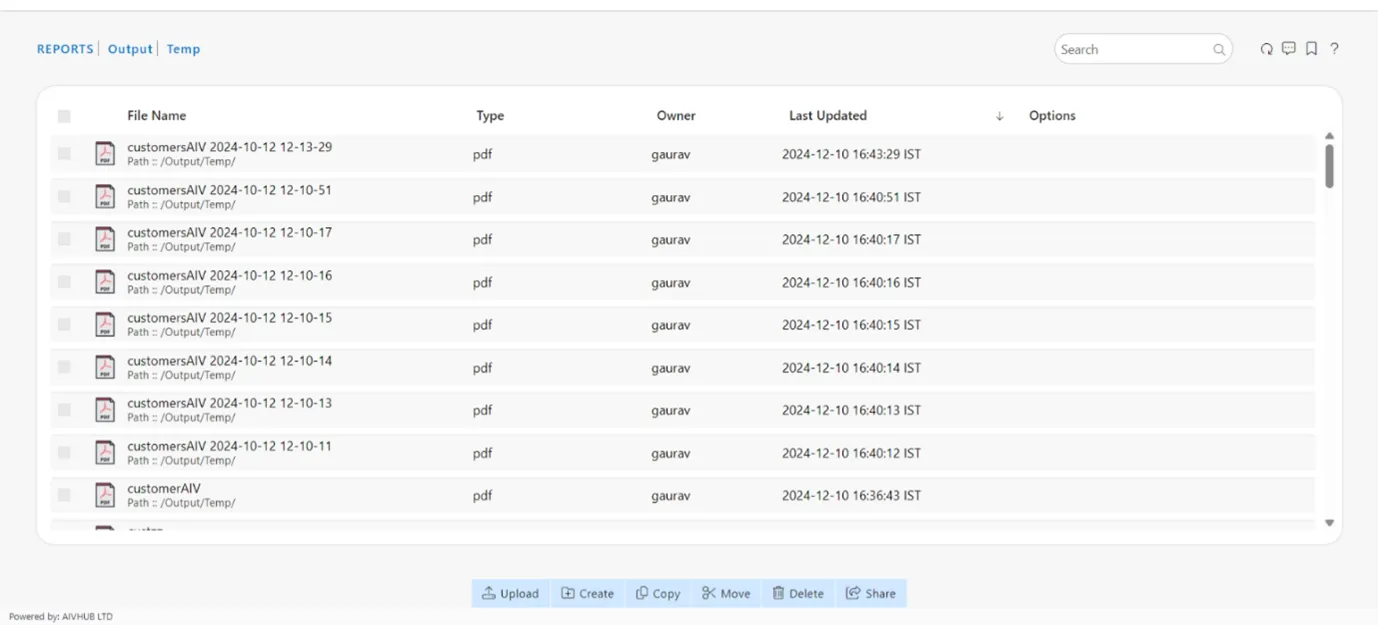Open help via question mark icon
Screen dimensions: 1378x625
[x=1334, y=49]
